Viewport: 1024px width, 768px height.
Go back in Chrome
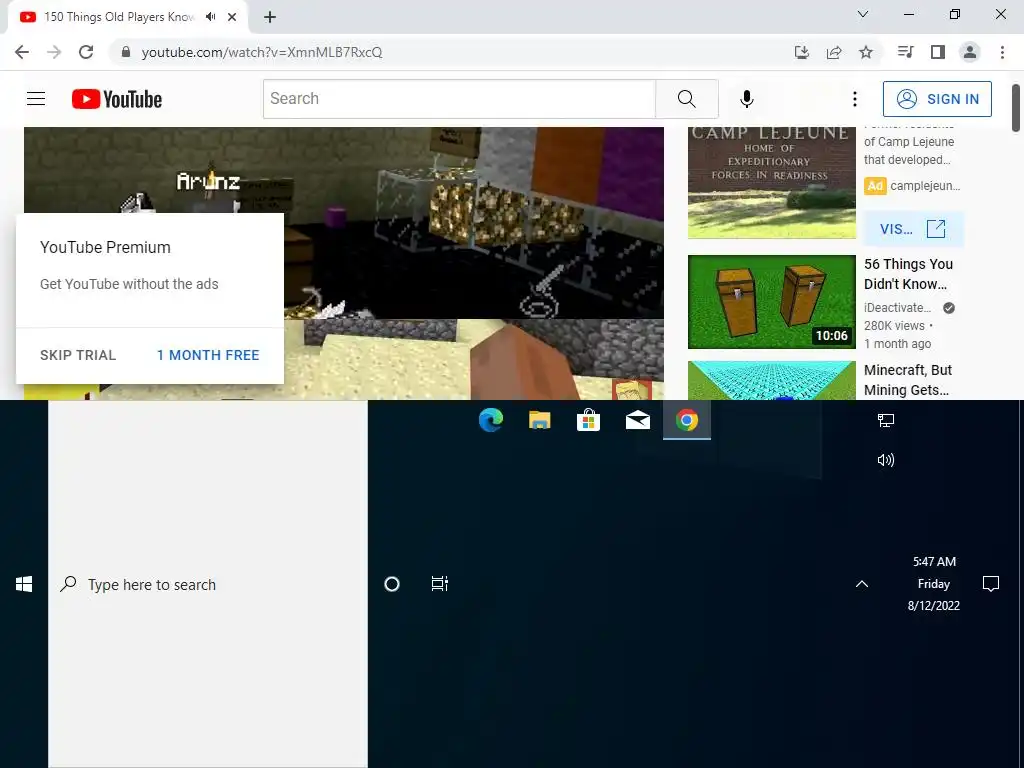22,52
